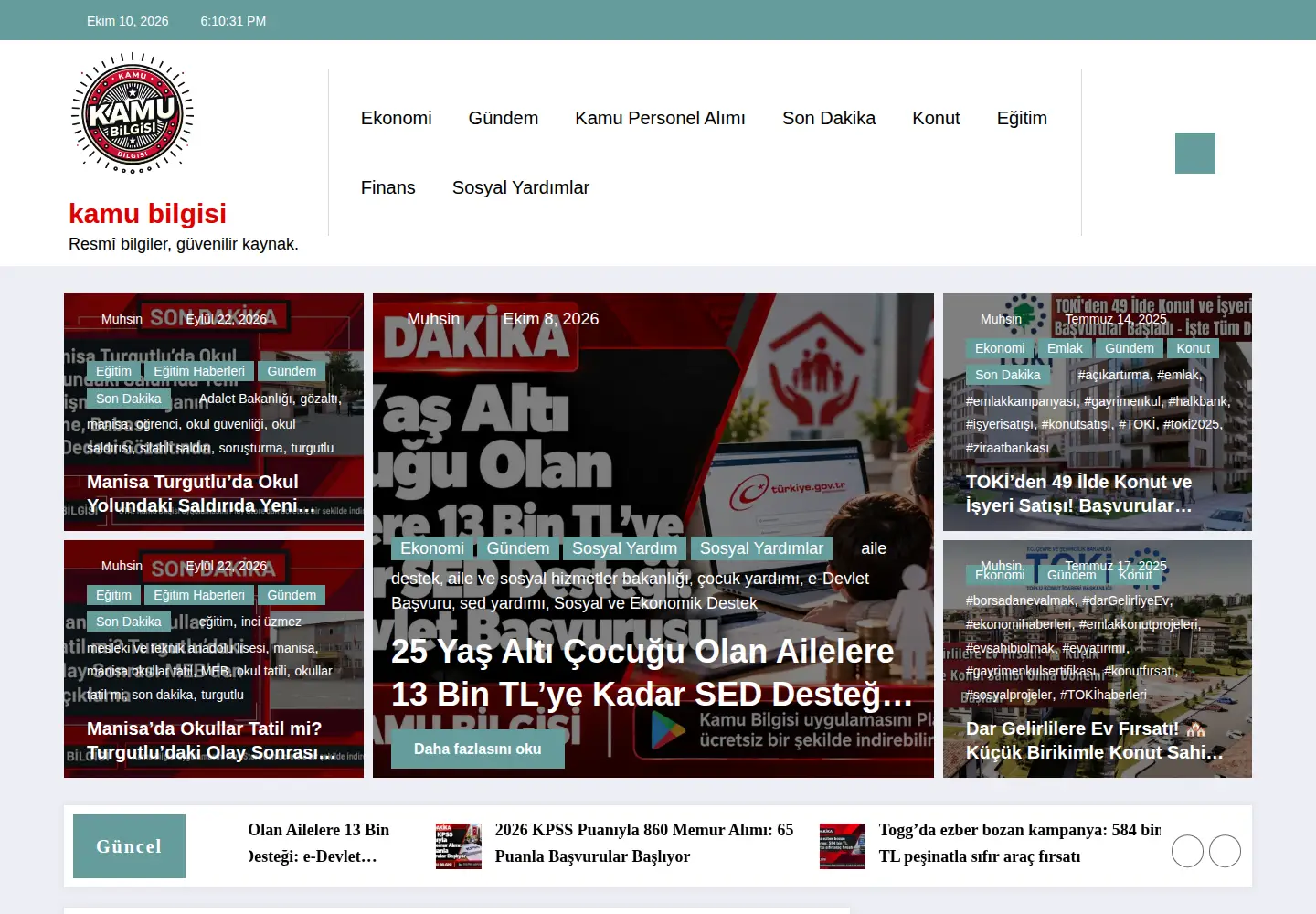Open ticker item '2026 KPSS Puanıyla 860 Memur Alımı'

click(644, 843)
